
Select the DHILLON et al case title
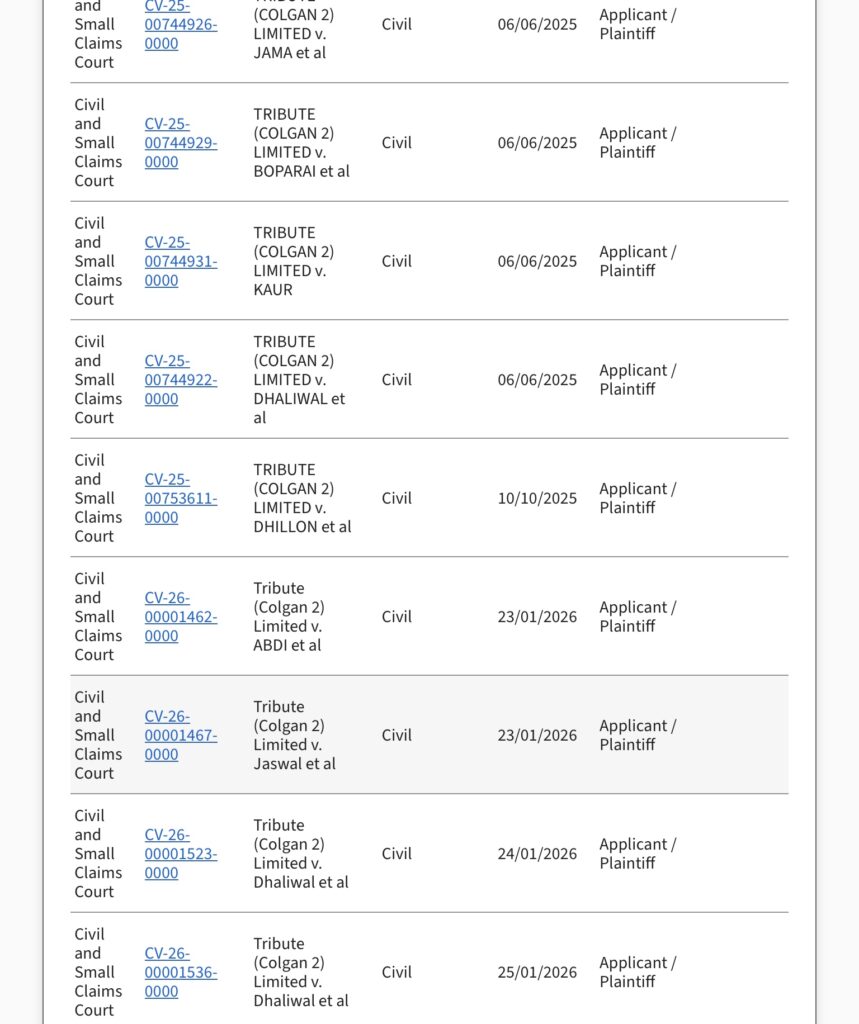302,498
